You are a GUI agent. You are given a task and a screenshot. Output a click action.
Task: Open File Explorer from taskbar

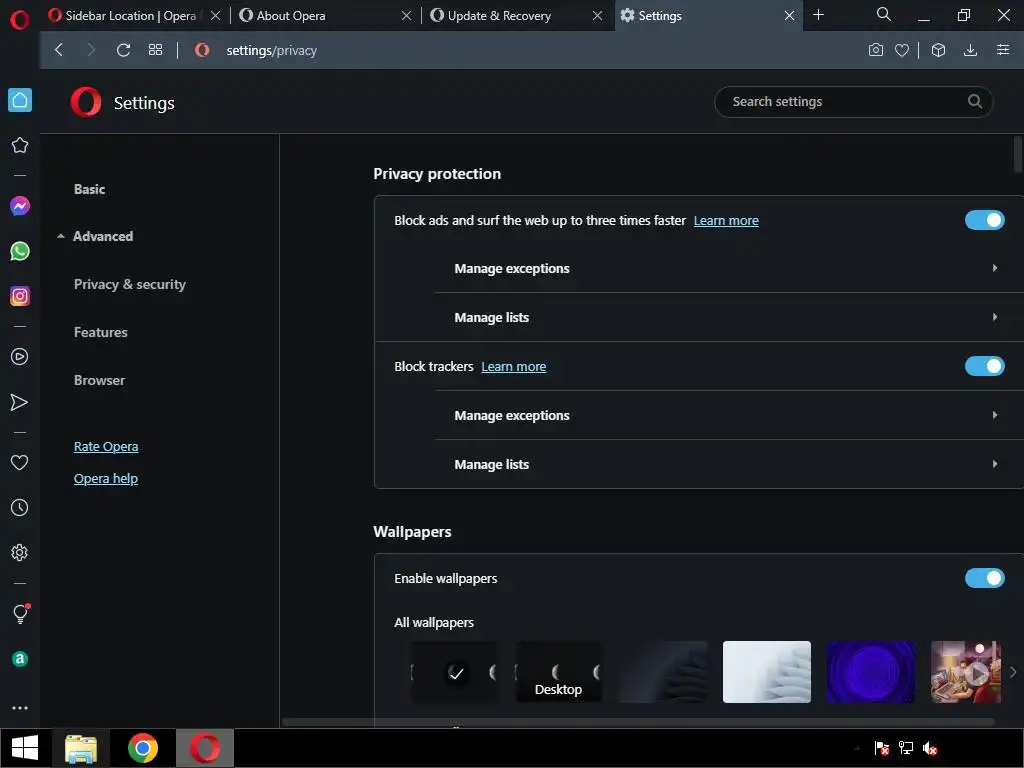(81, 748)
